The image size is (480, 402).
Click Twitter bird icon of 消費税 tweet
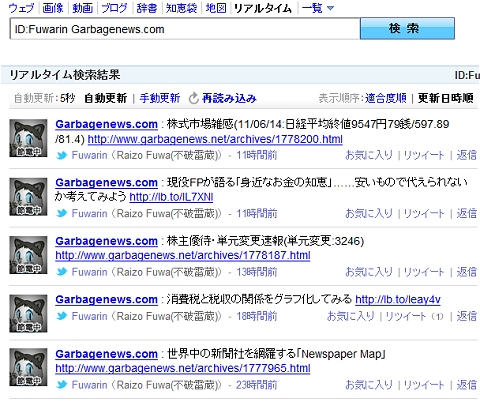point(62,316)
